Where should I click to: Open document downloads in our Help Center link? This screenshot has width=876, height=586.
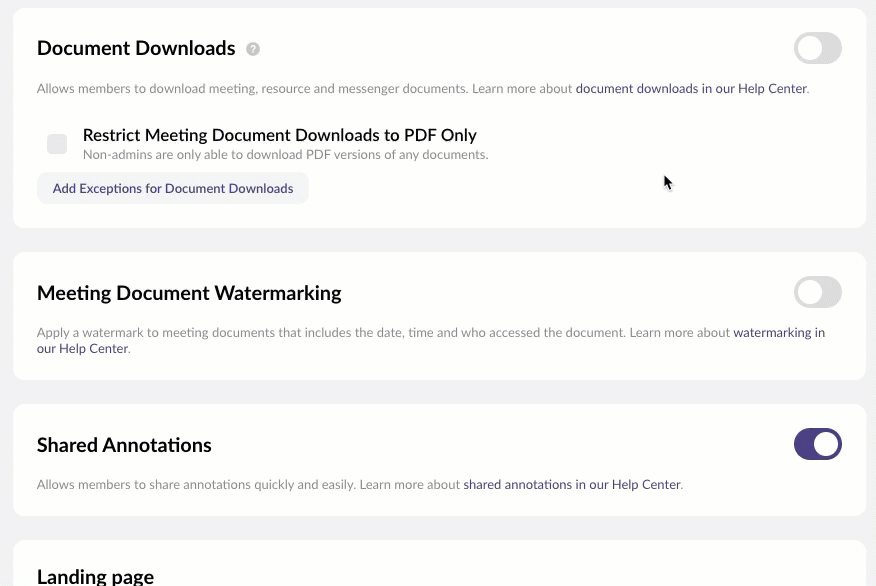(691, 88)
